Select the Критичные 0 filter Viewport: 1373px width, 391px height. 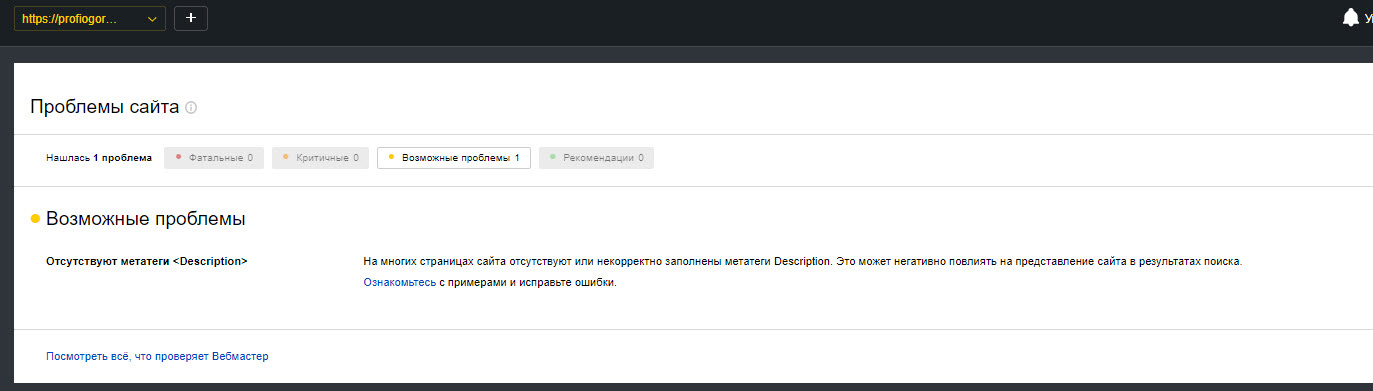coord(320,158)
